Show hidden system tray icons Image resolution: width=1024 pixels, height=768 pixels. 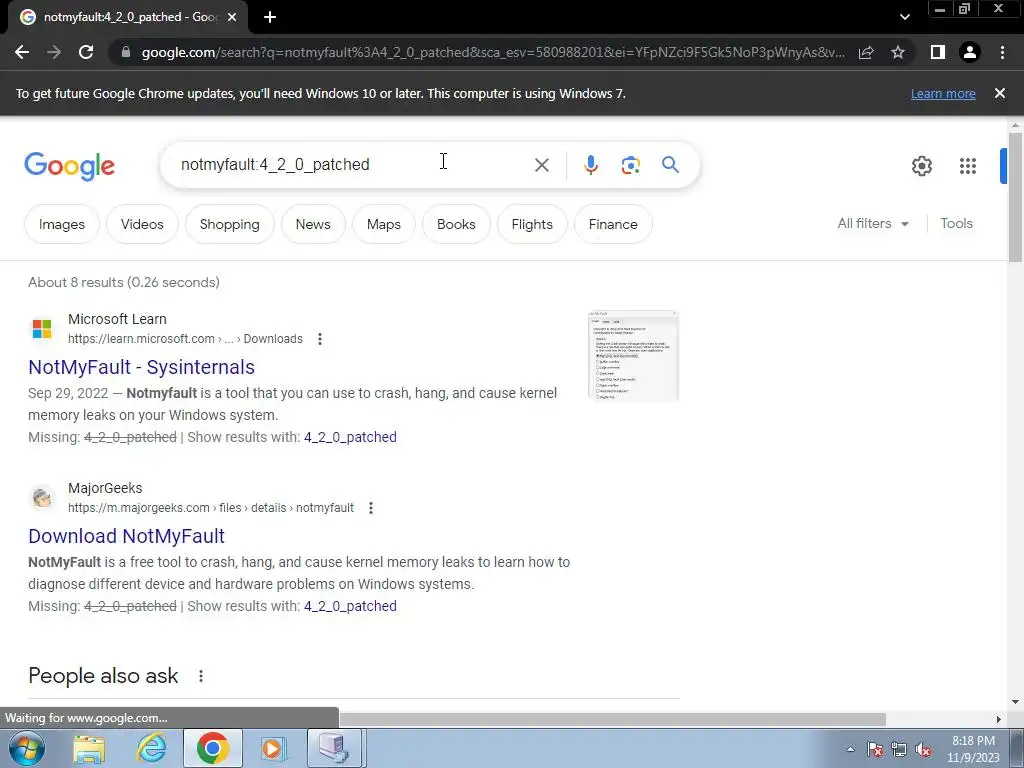point(850,749)
